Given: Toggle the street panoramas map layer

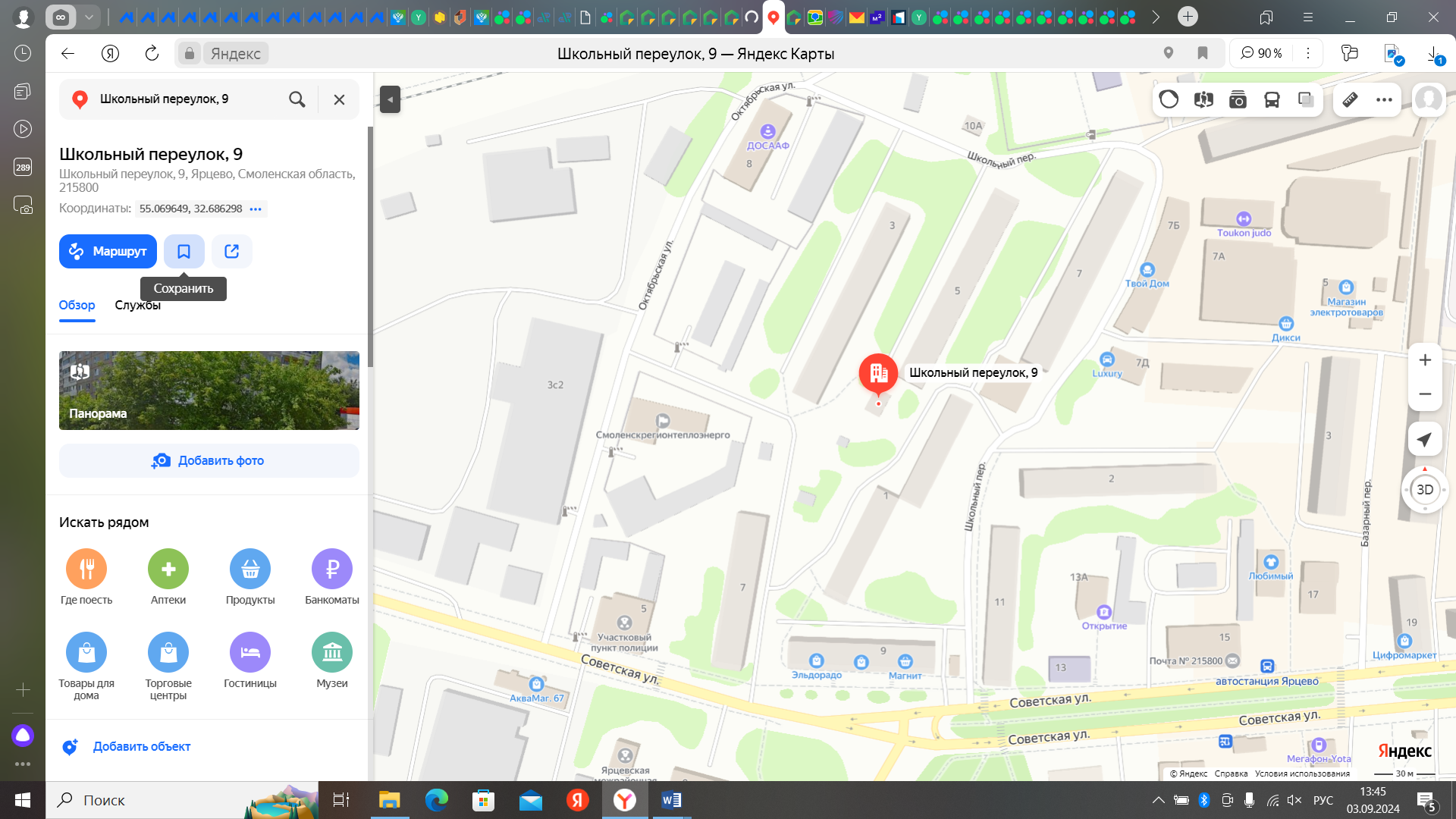Looking at the screenshot, I should point(1203,100).
